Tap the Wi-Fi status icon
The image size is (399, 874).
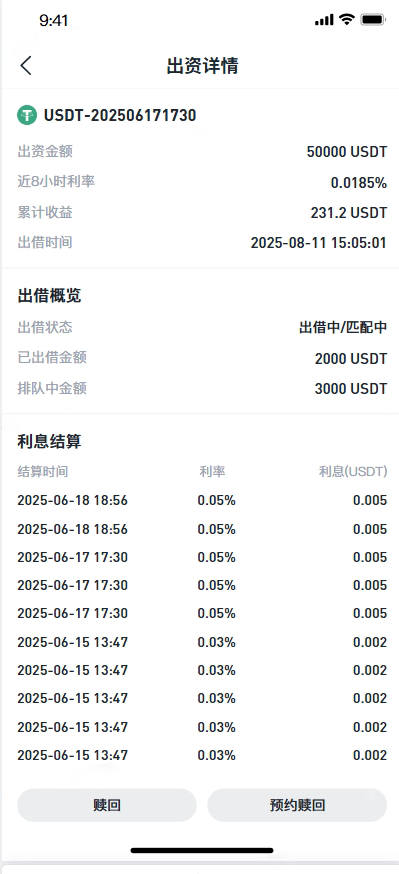(347, 20)
